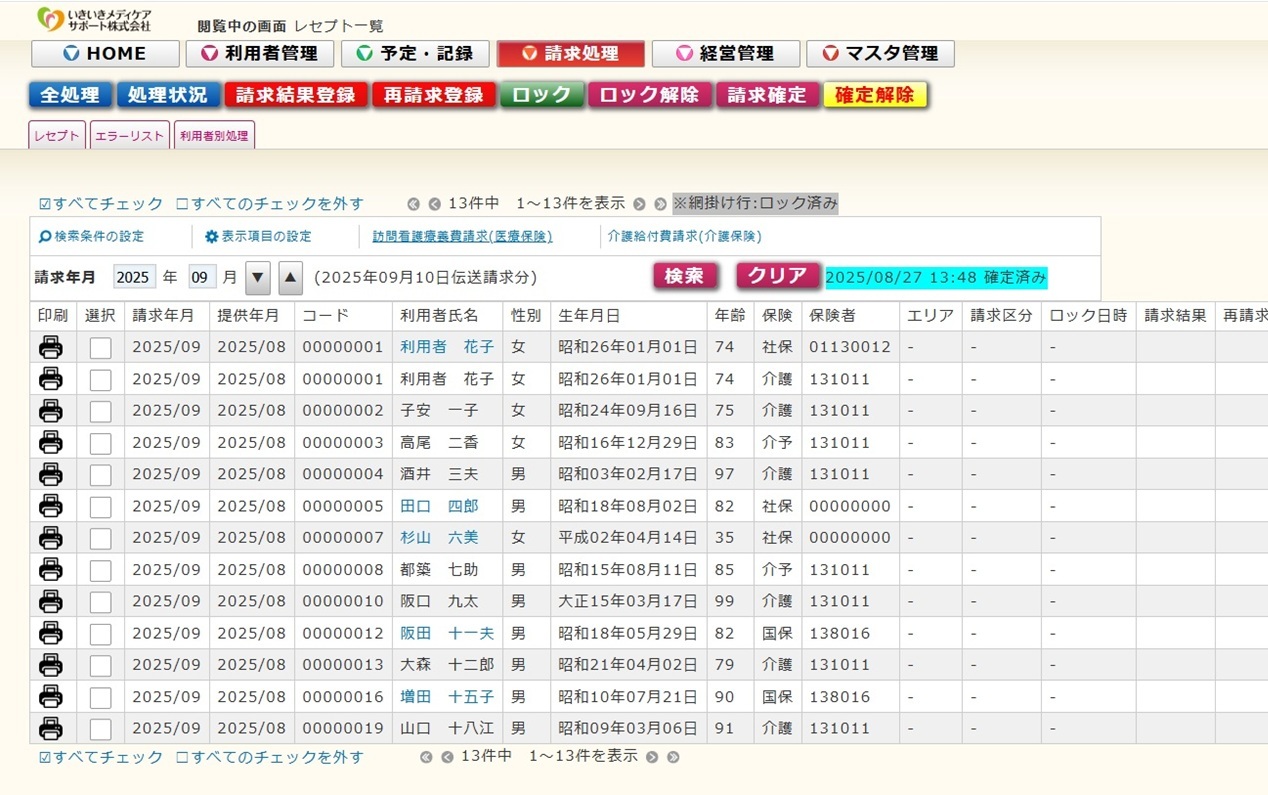Click the 請求年月 year input field
The height and width of the screenshot is (795, 1268).
click(x=134, y=277)
